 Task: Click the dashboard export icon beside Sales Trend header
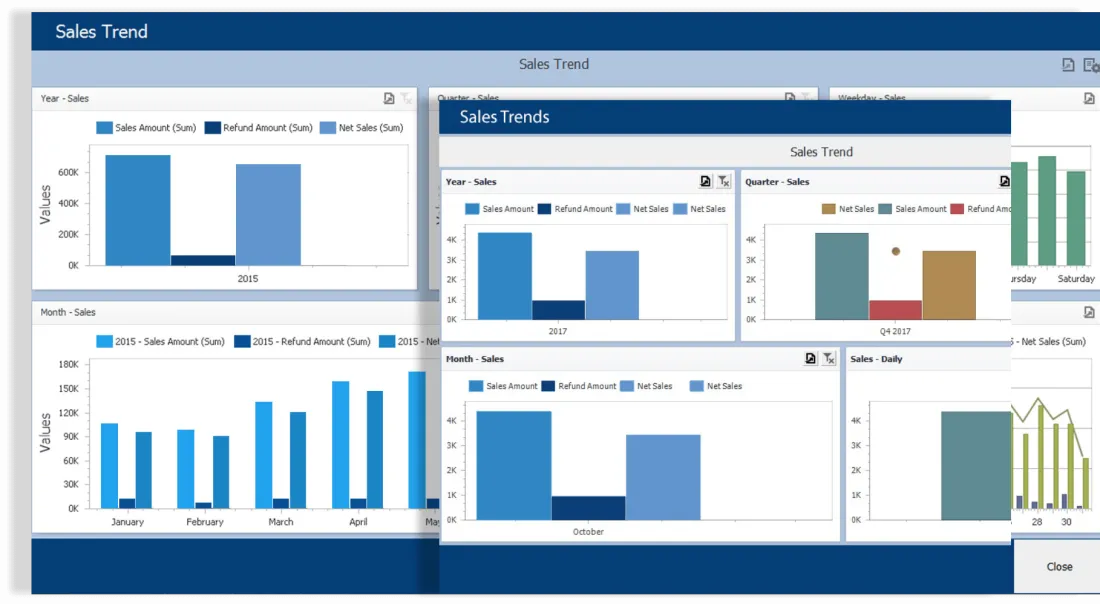click(x=1068, y=65)
